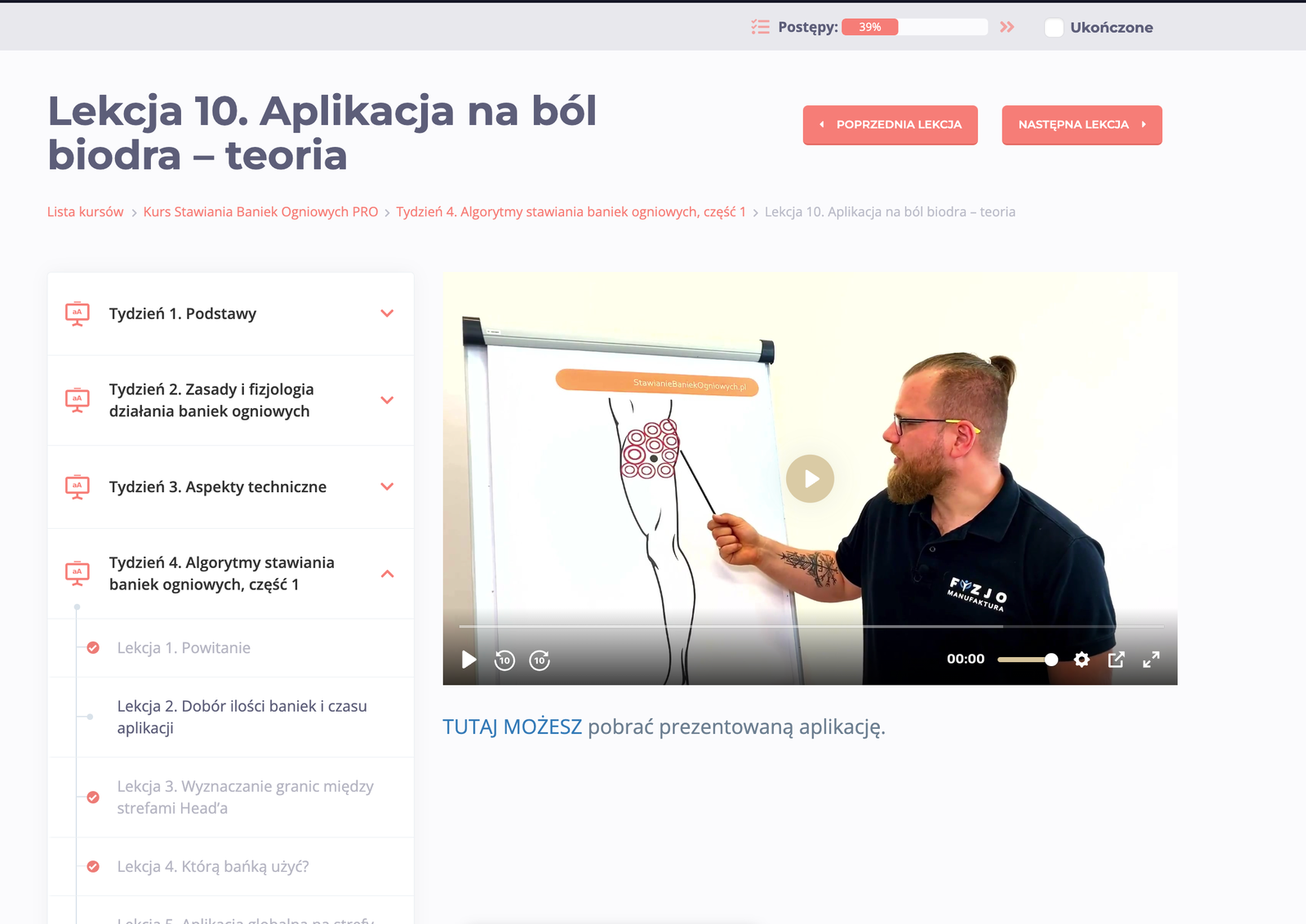Click presentation icon beside Tydzień 4
The height and width of the screenshot is (924, 1306).
[78, 573]
